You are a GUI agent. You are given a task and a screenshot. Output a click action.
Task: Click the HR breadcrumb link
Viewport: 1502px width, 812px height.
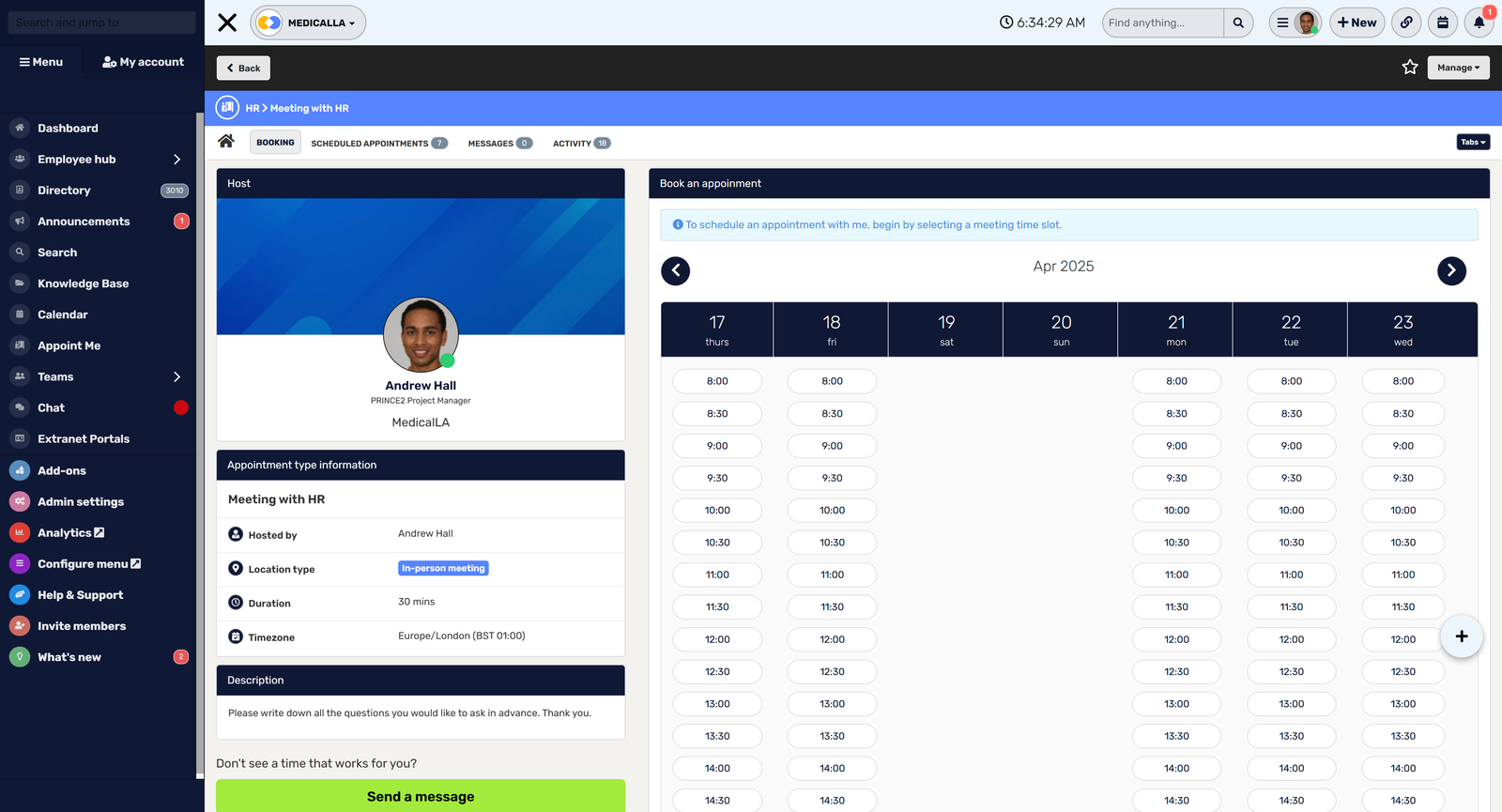pos(253,108)
